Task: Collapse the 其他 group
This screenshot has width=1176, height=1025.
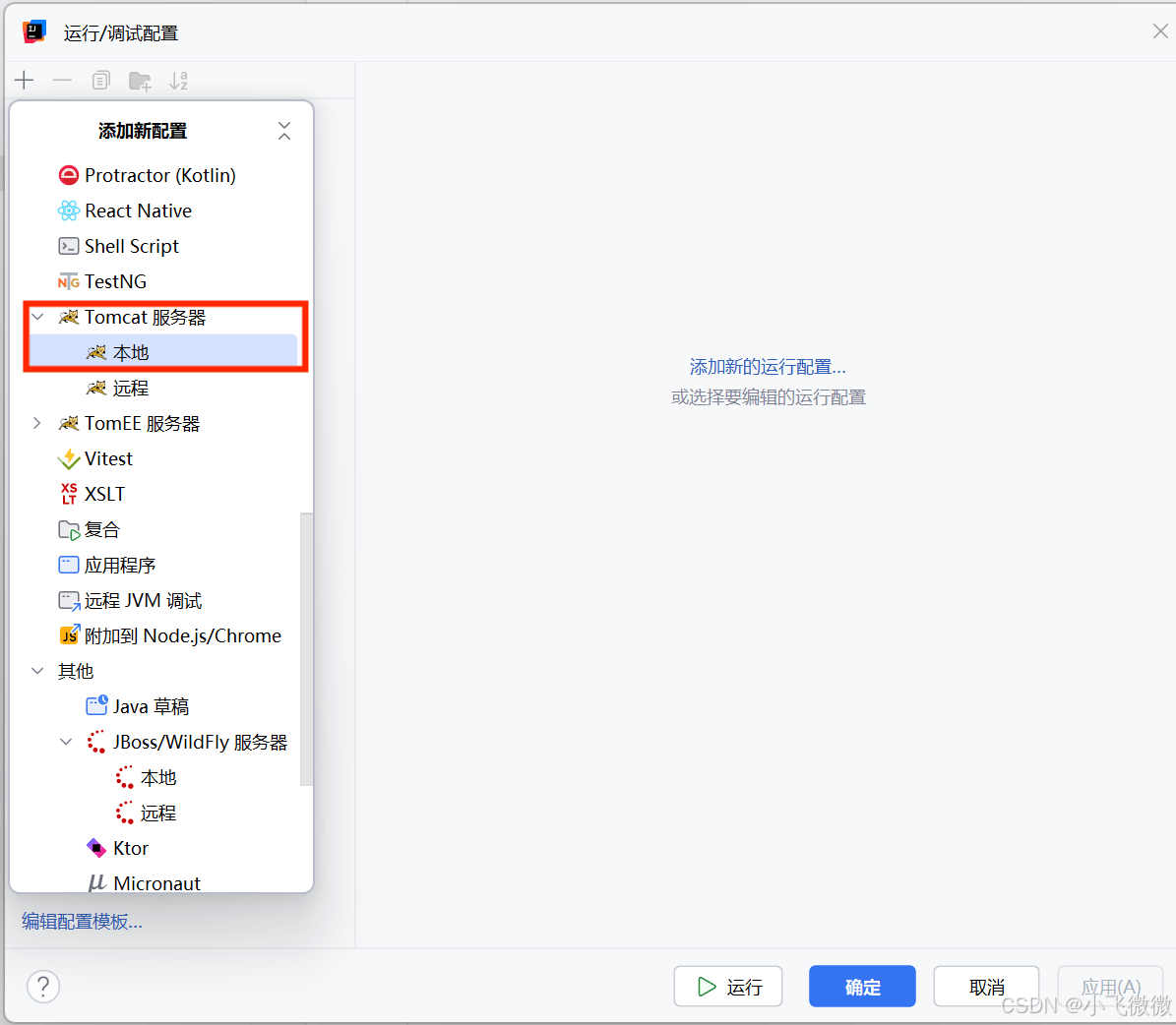Action: (x=37, y=671)
